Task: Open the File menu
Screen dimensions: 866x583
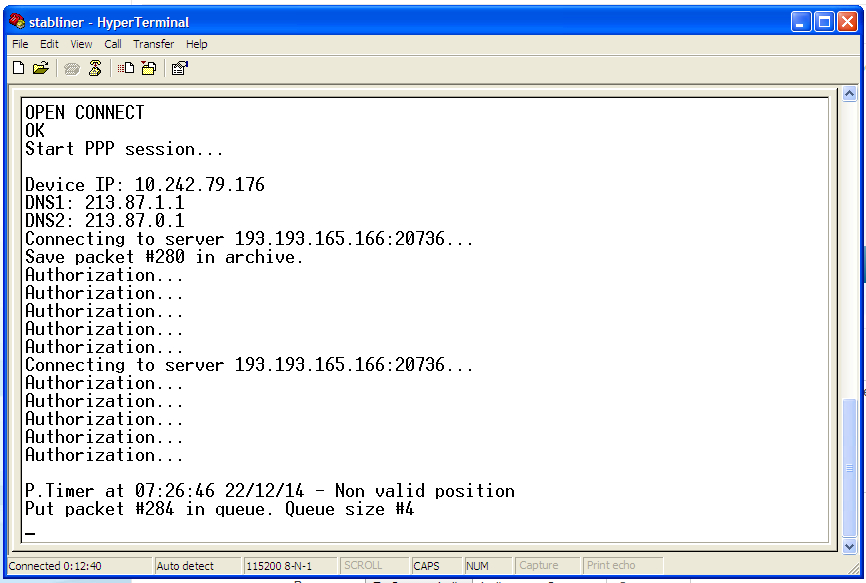Action: click(20, 44)
